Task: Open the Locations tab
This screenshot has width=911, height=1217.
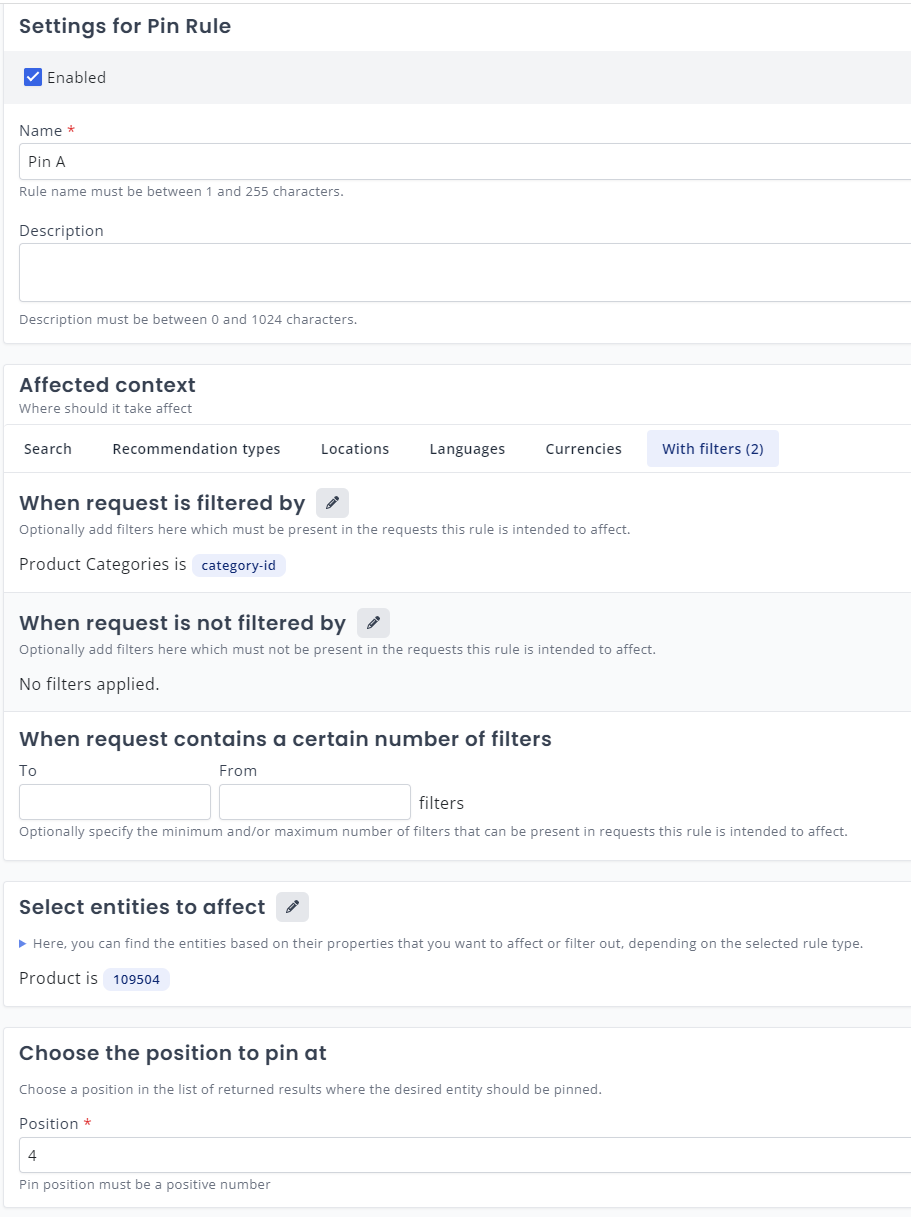Action: [x=355, y=449]
